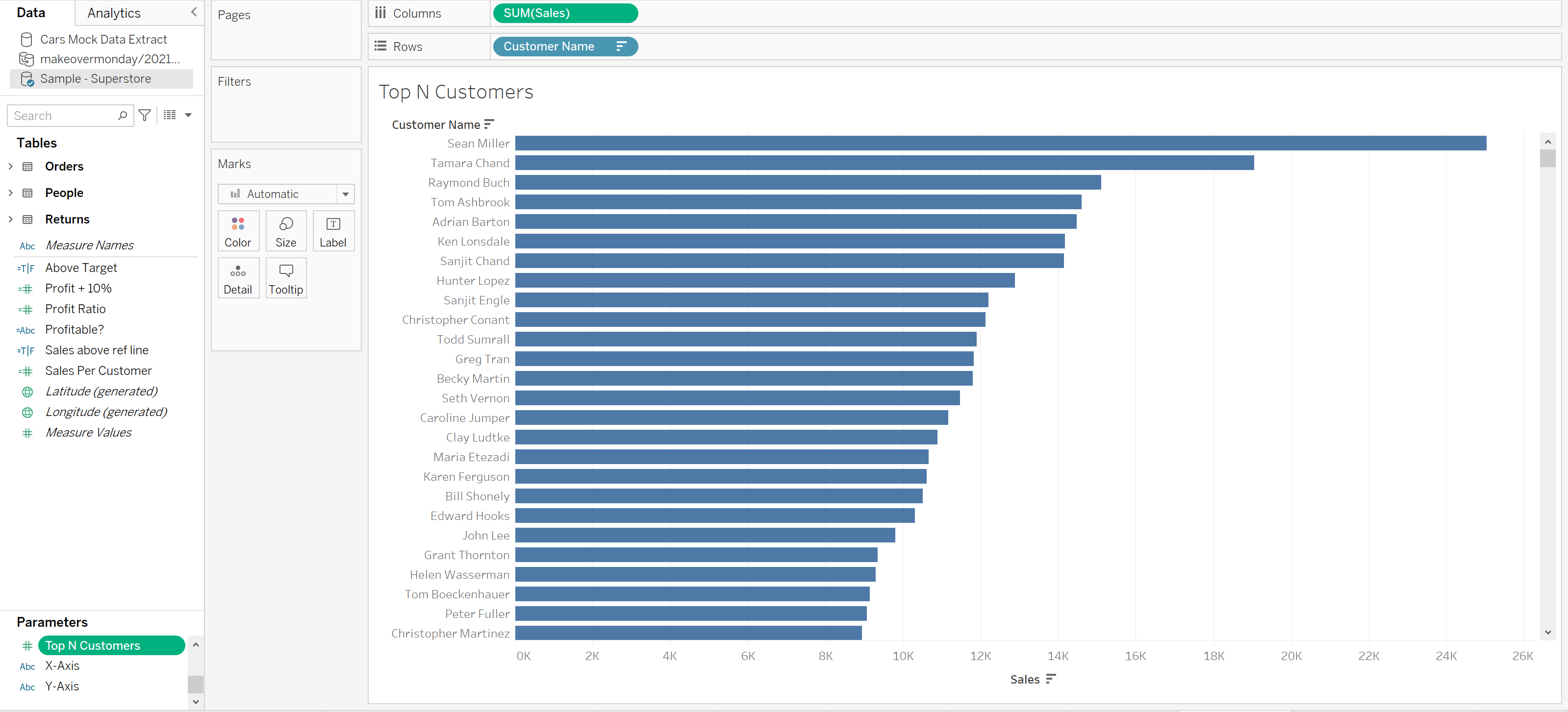This screenshot has width=1568, height=712.
Task: Open the Automatic mark type dropdown
Action: tap(345, 194)
